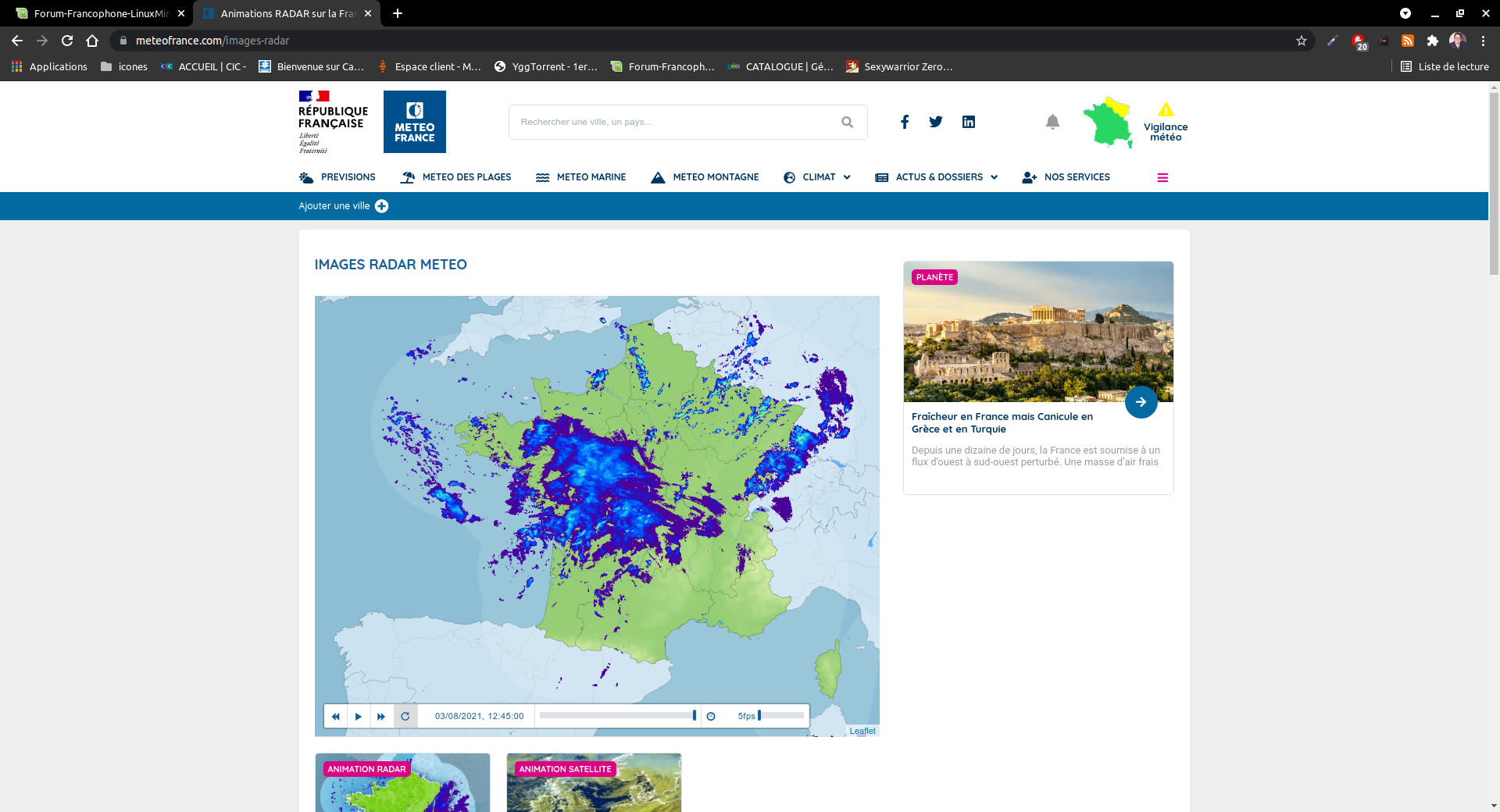Bookmark this page with the star icon
This screenshot has width=1500, height=812.
1302,41
